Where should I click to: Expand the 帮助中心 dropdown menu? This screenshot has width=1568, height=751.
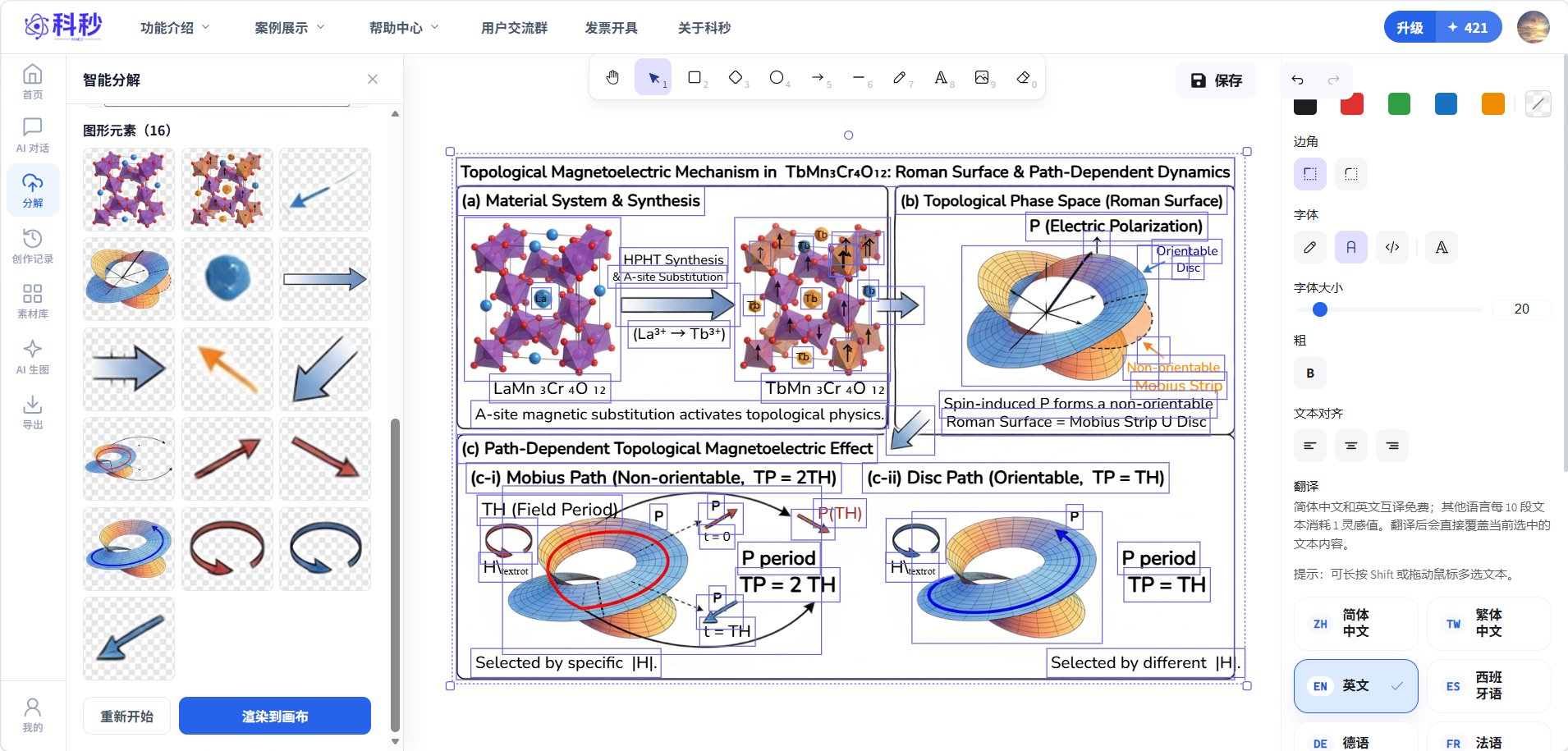tap(404, 28)
